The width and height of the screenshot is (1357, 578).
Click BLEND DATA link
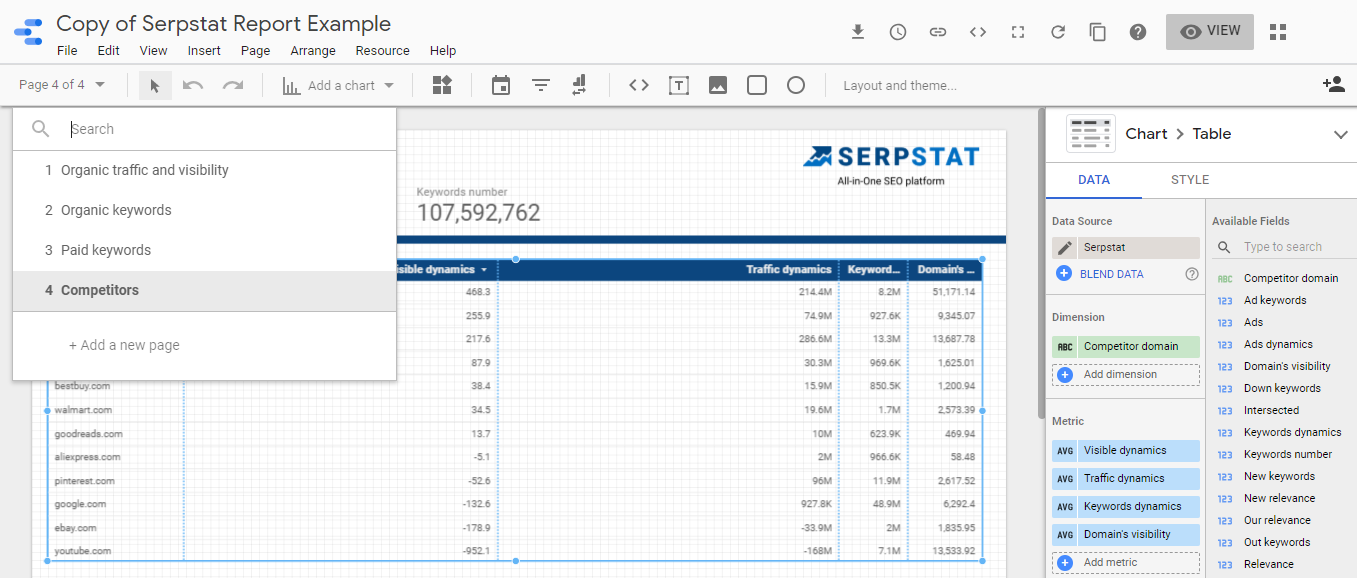[x=1112, y=274]
